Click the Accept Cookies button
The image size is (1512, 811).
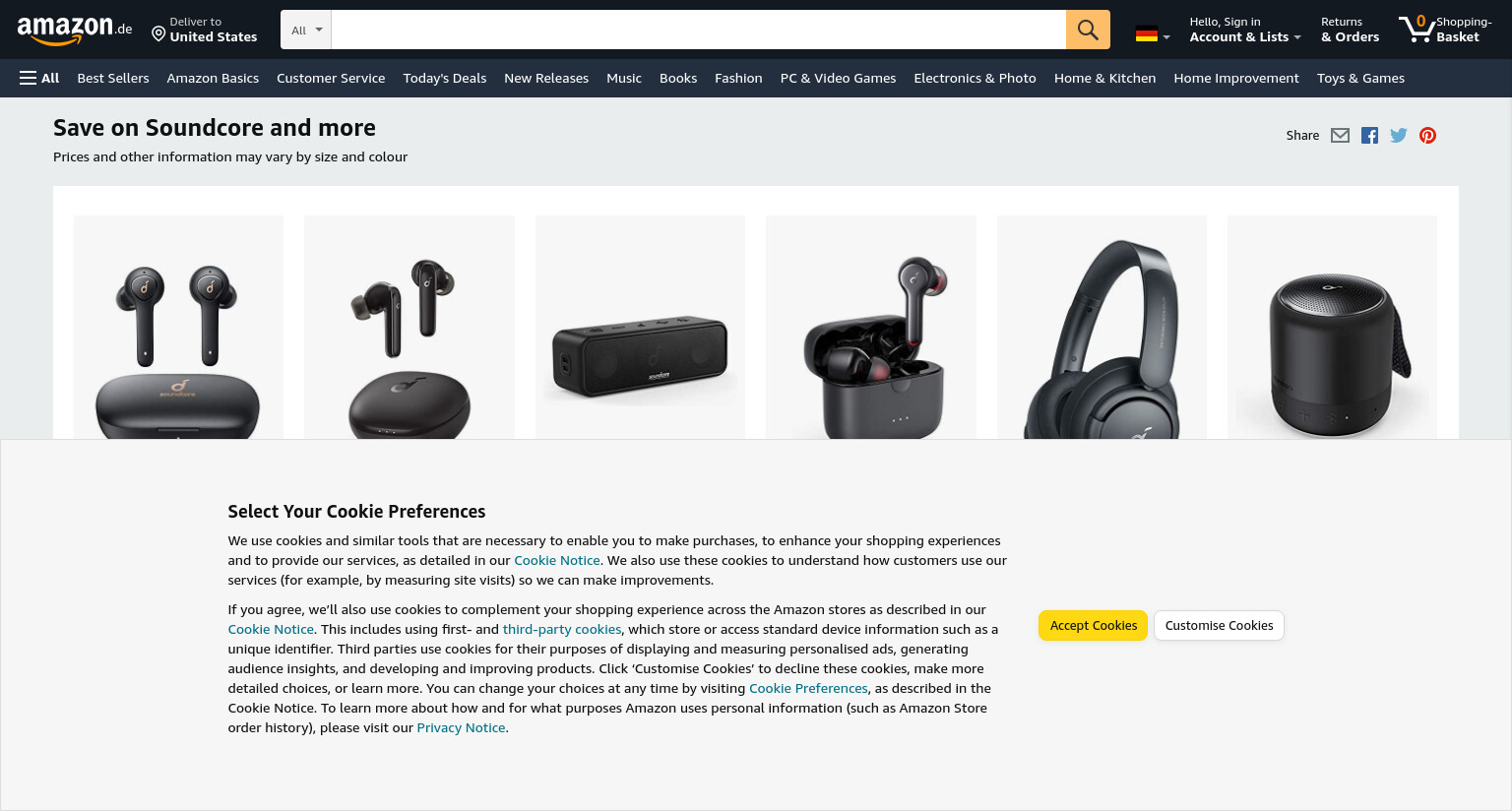coord(1093,625)
